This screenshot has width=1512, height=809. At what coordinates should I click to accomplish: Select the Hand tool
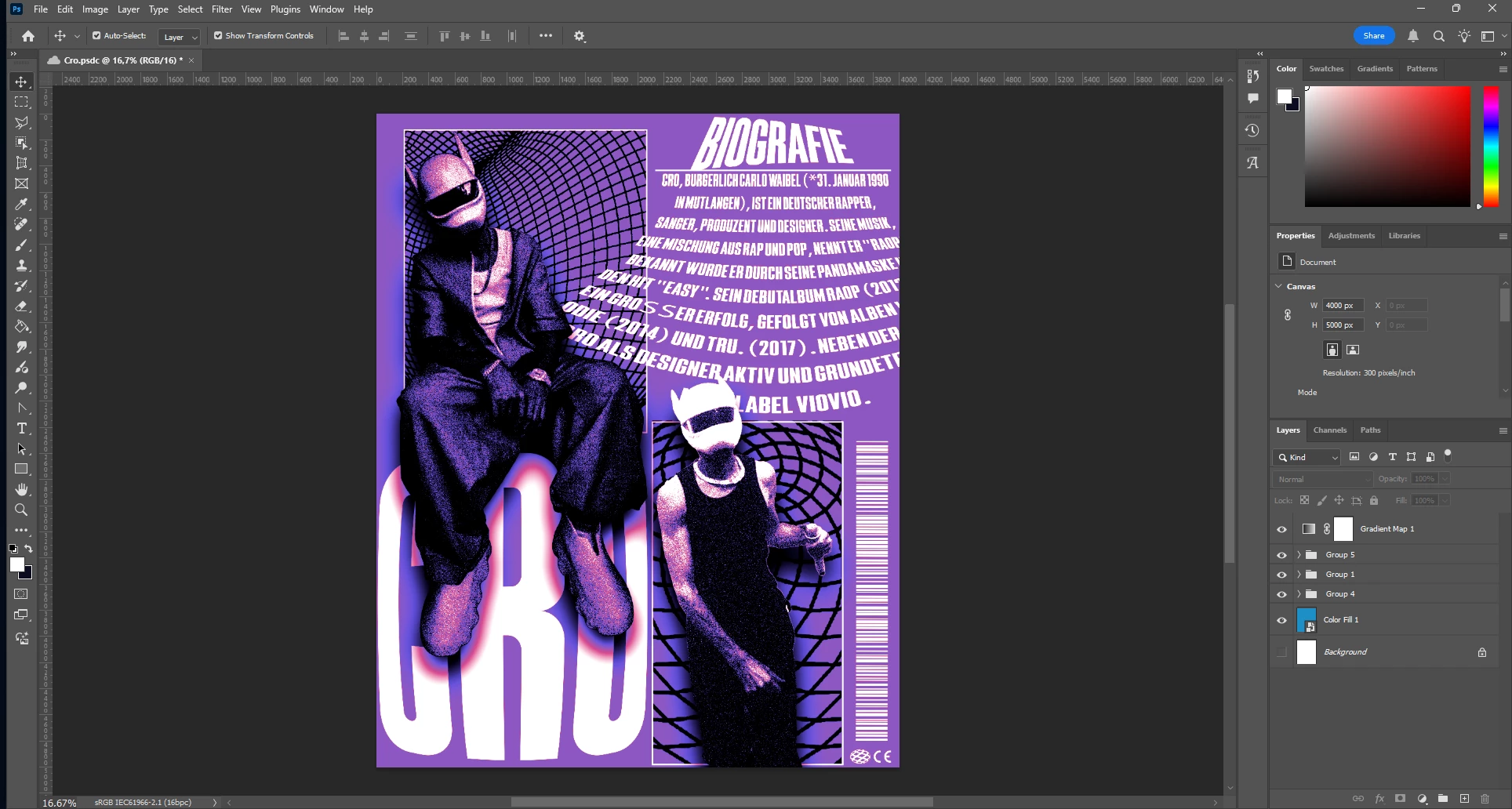(21, 489)
